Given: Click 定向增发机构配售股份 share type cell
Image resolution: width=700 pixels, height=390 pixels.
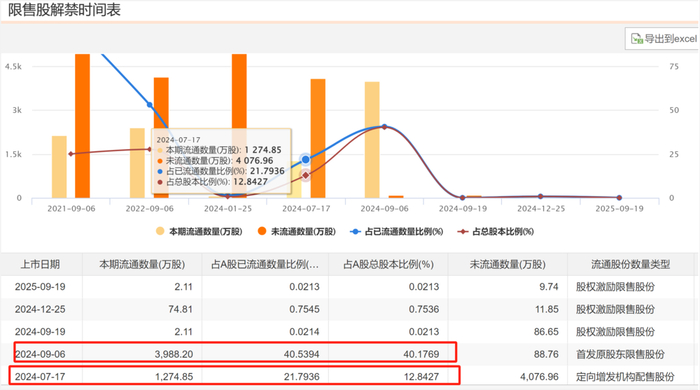Looking at the screenshot, I should (x=625, y=377).
